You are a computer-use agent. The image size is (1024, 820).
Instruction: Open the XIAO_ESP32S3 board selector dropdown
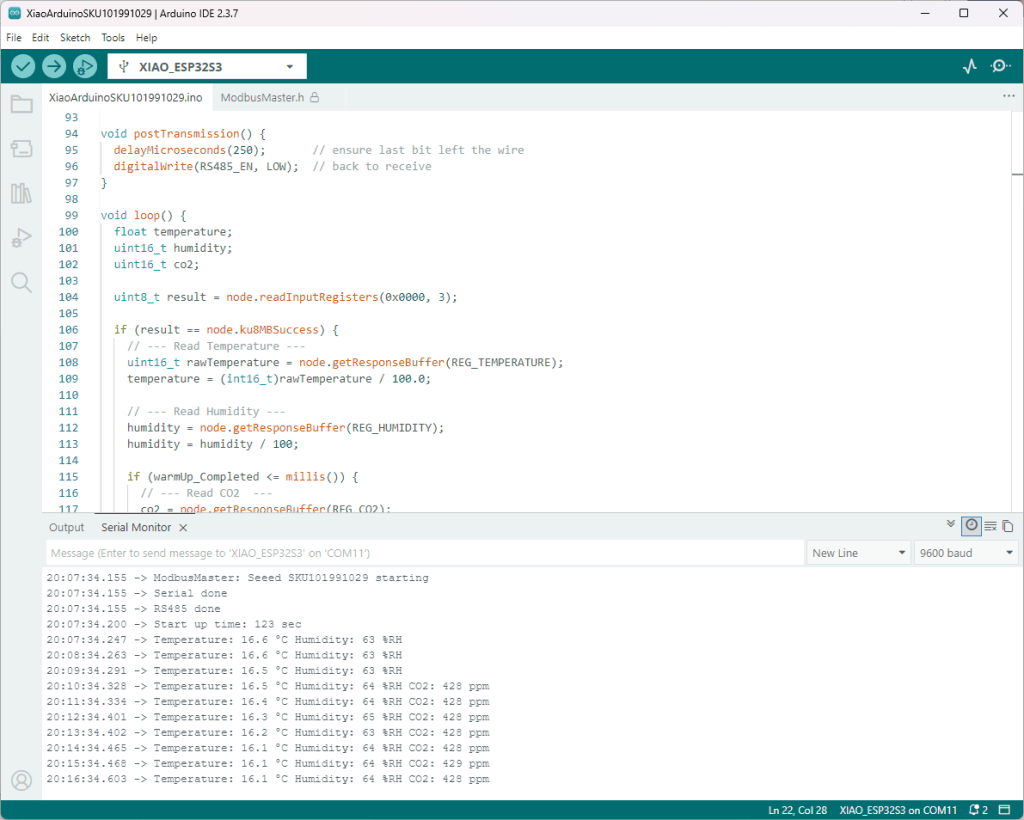207,66
